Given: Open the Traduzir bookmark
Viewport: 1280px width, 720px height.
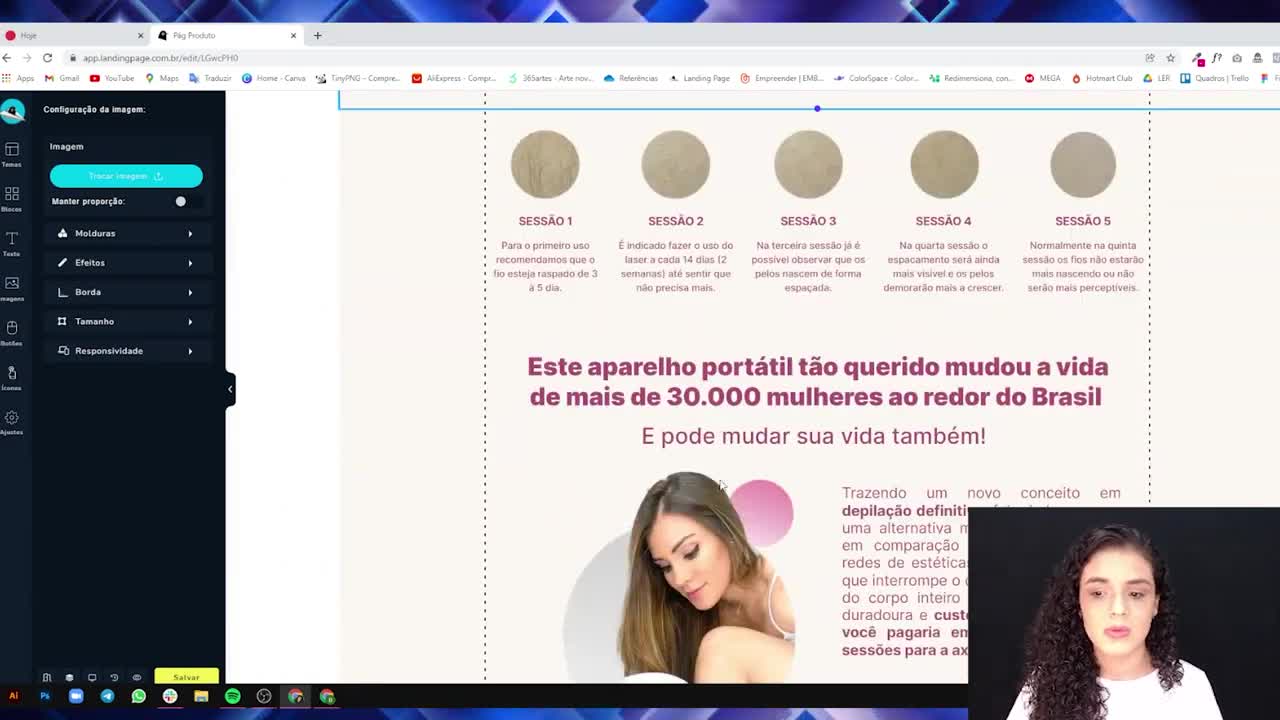Looking at the screenshot, I should pyautogui.click(x=211, y=78).
